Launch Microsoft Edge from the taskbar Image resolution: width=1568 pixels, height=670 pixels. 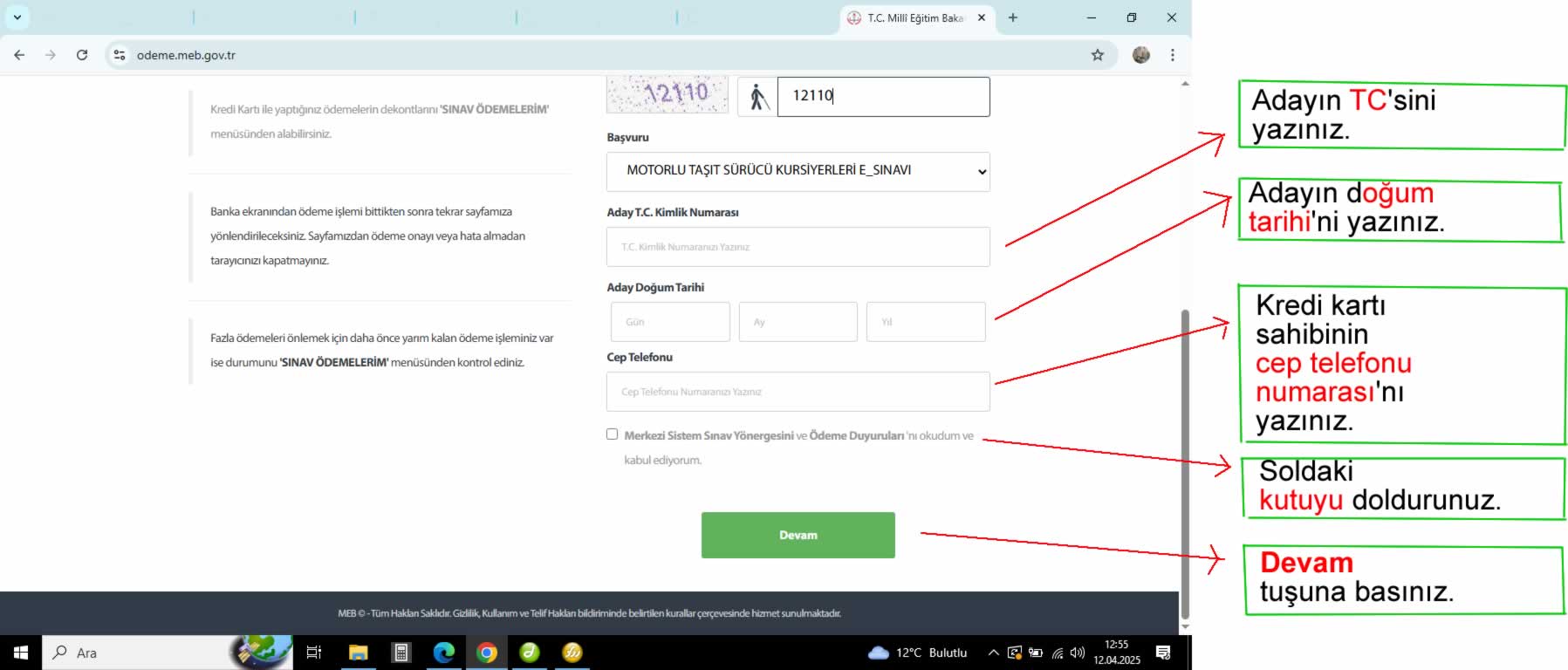pos(444,653)
